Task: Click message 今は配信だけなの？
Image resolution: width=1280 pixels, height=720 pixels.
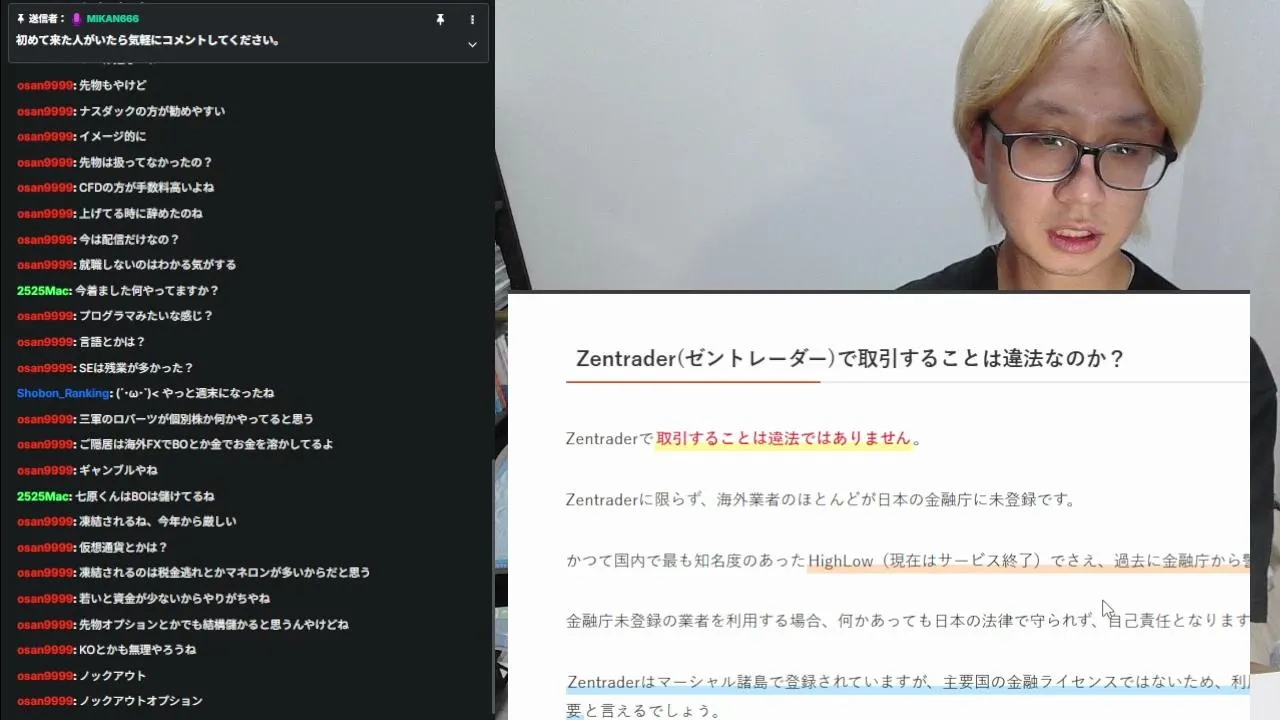Action: click(x=129, y=240)
